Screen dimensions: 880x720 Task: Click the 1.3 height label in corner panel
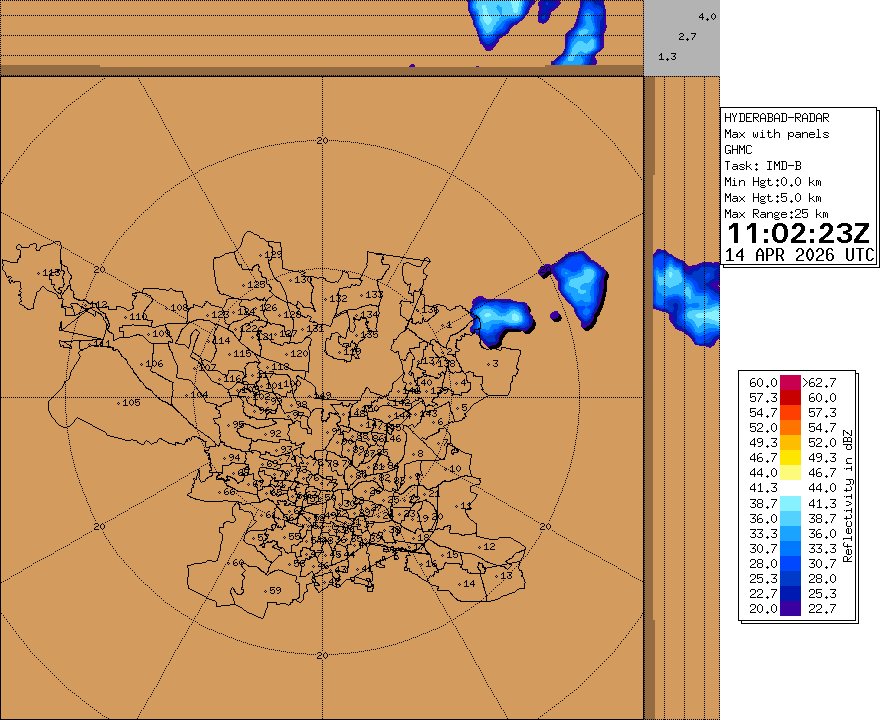click(x=667, y=57)
